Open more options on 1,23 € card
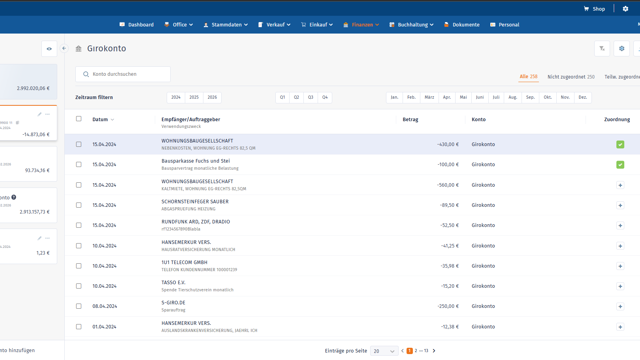The height and width of the screenshot is (360, 640). [x=47, y=238]
